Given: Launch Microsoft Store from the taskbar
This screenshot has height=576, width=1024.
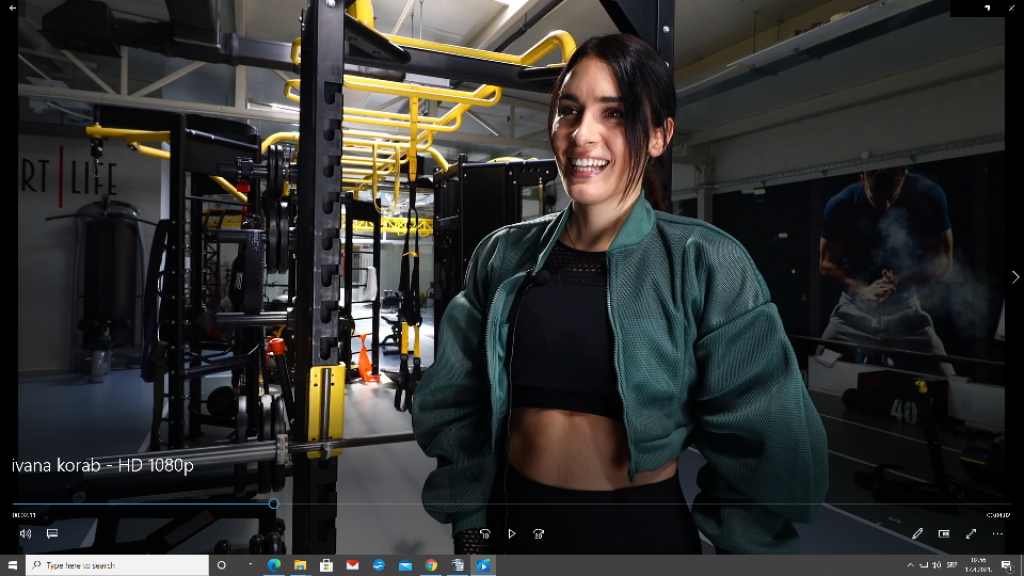Looking at the screenshot, I should (x=326, y=565).
